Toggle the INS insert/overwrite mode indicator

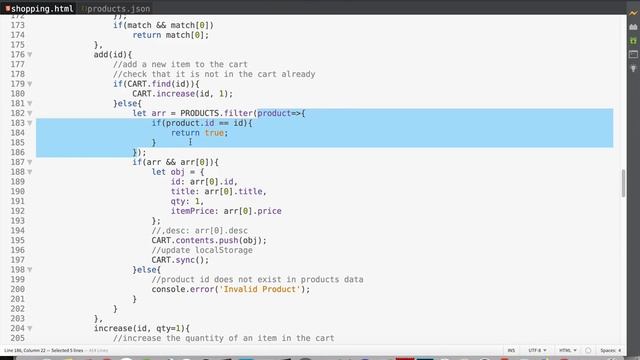[511, 350]
